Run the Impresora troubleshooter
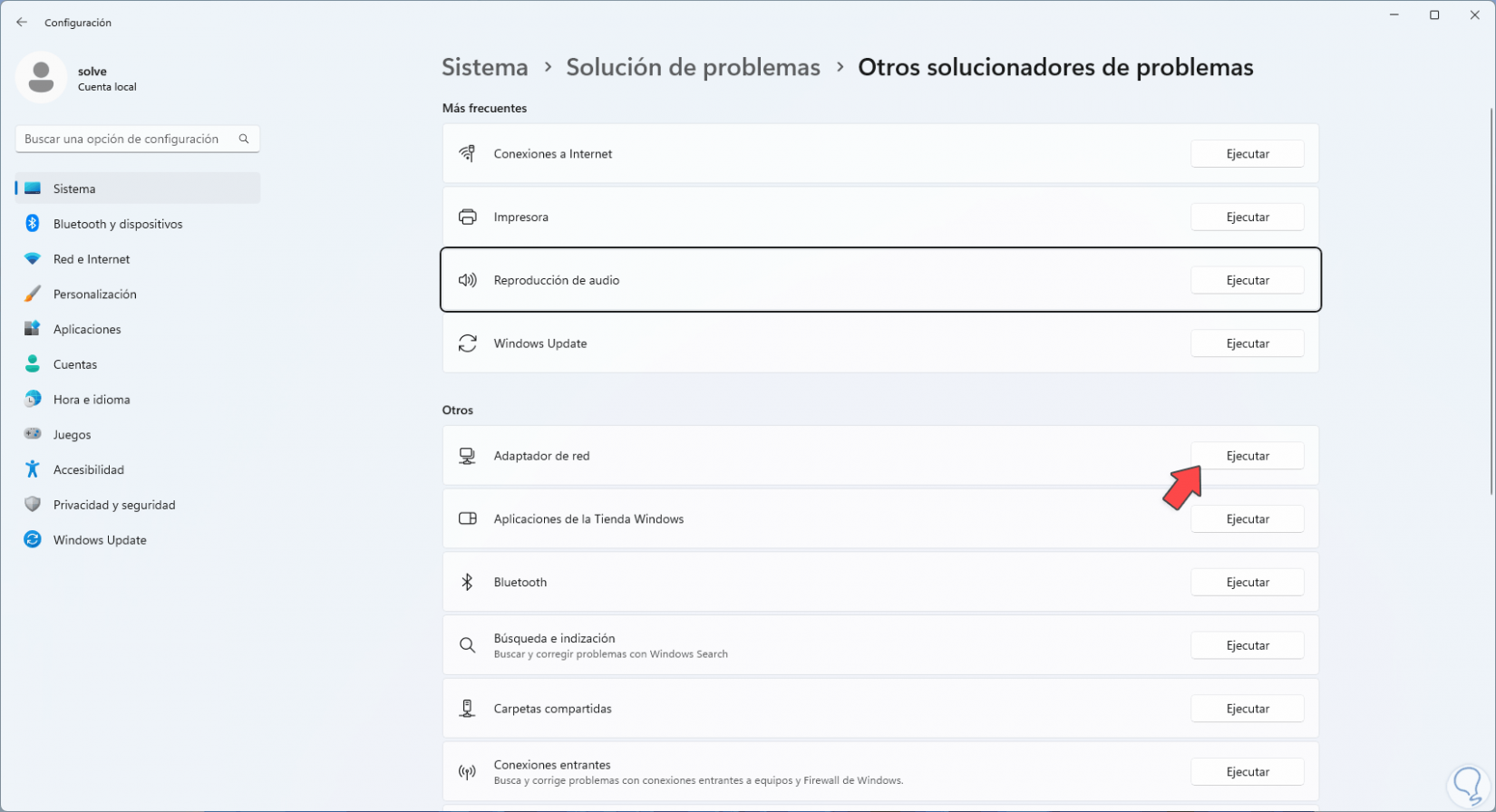Viewport: 1496px width, 812px height. click(1247, 217)
